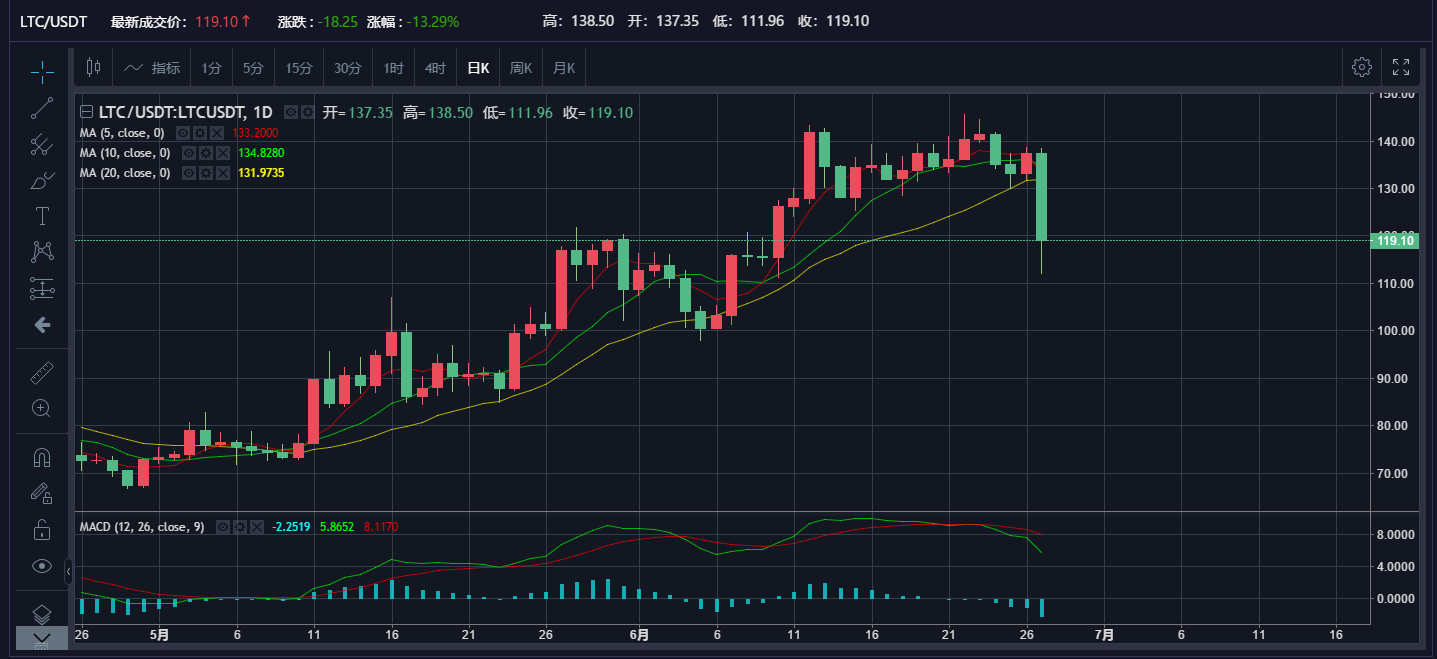1437x659 pixels.
Task: Select the text annotation tool
Action: click(41, 217)
